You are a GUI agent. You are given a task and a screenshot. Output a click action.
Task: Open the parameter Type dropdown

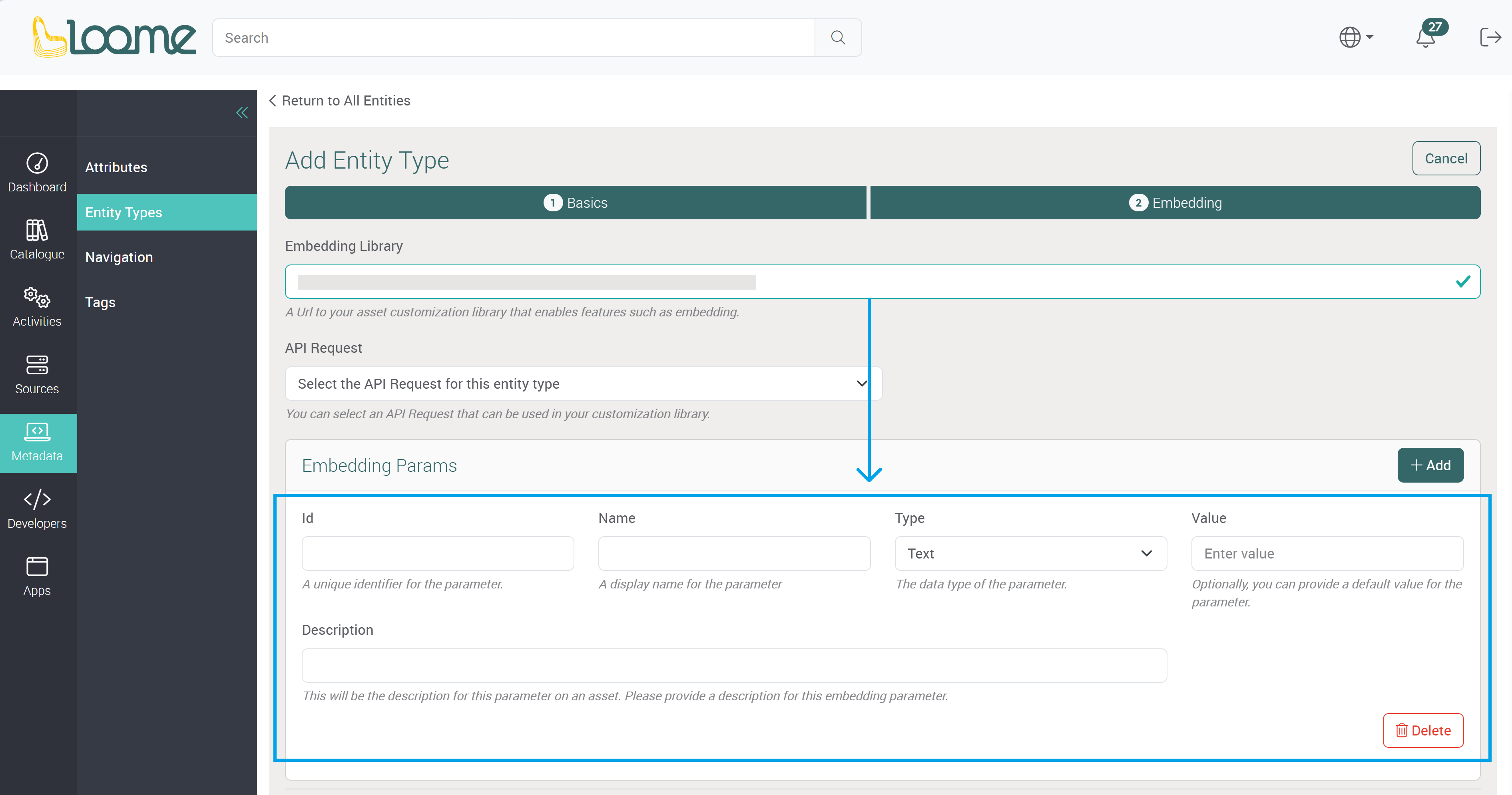click(1031, 553)
